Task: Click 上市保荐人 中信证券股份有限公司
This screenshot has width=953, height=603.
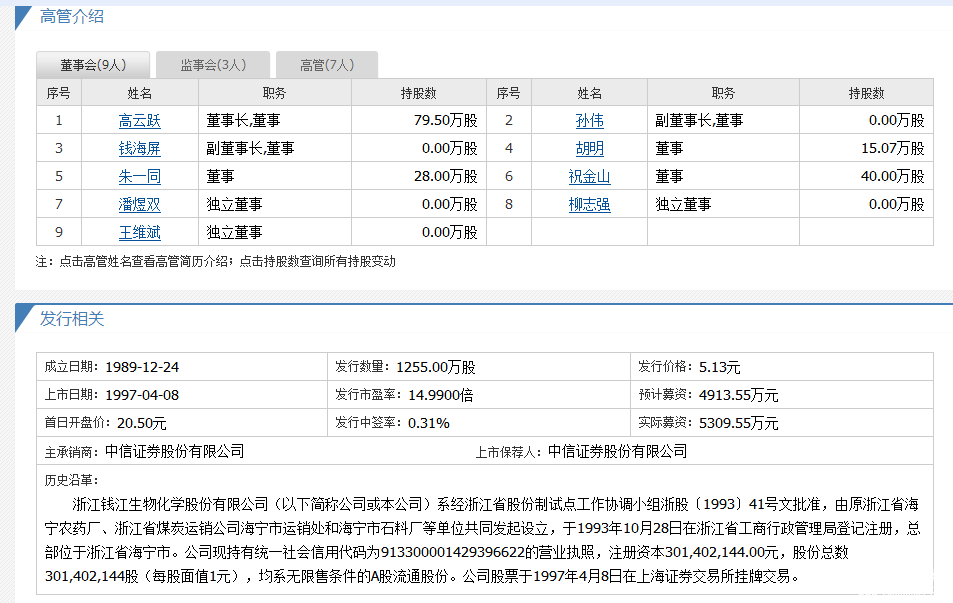Action: coord(581,452)
